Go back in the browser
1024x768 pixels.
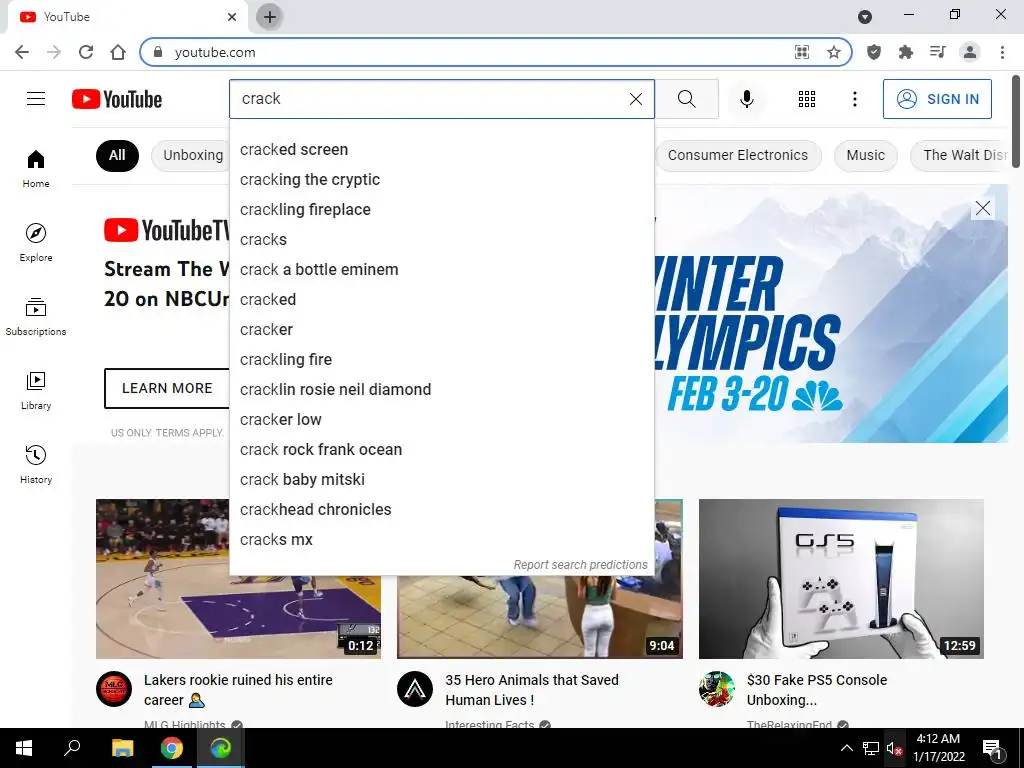[x=22, y=52]
